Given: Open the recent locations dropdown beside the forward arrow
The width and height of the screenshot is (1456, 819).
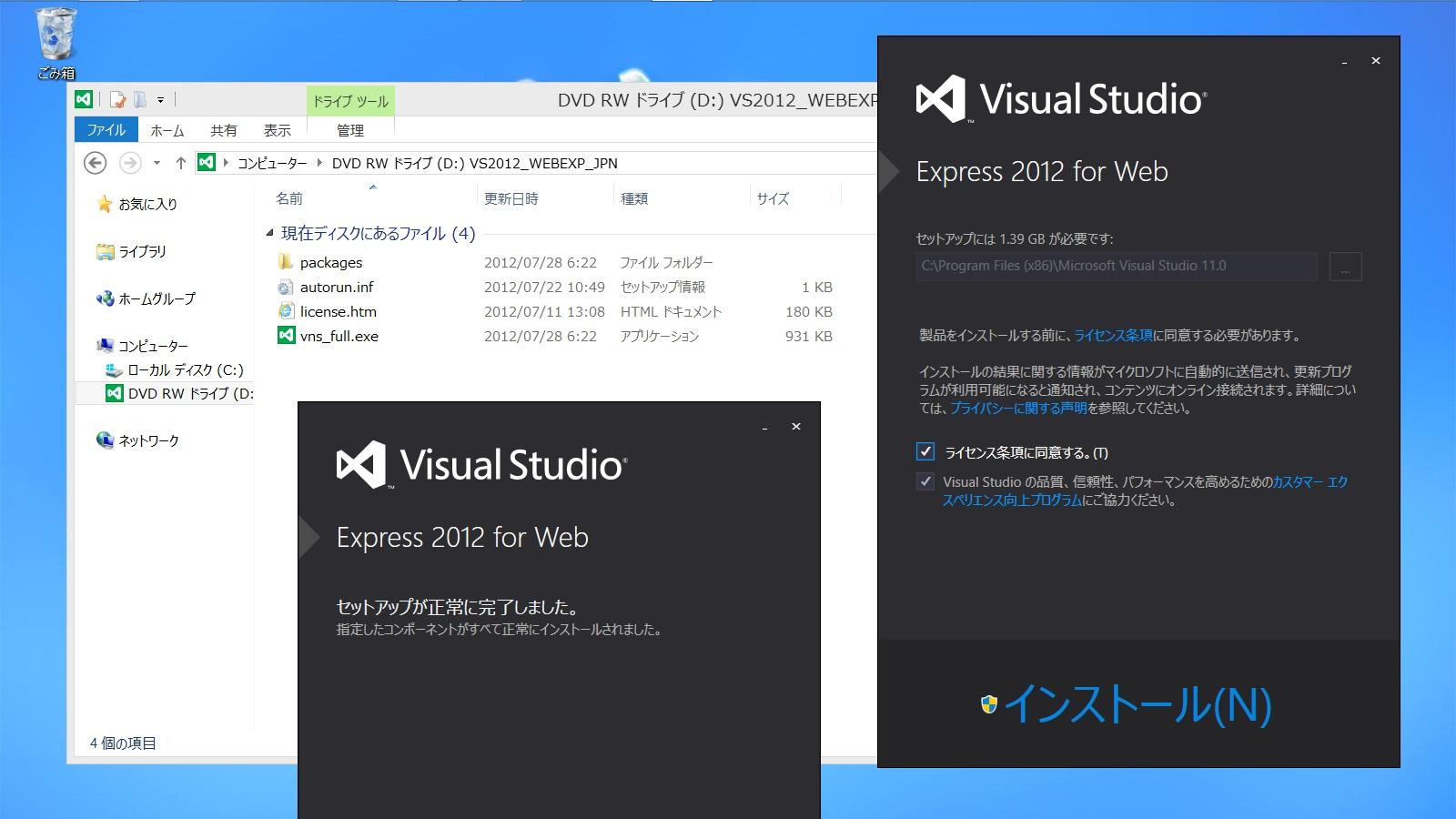Looking at the screenshot, I should (157, 163).
